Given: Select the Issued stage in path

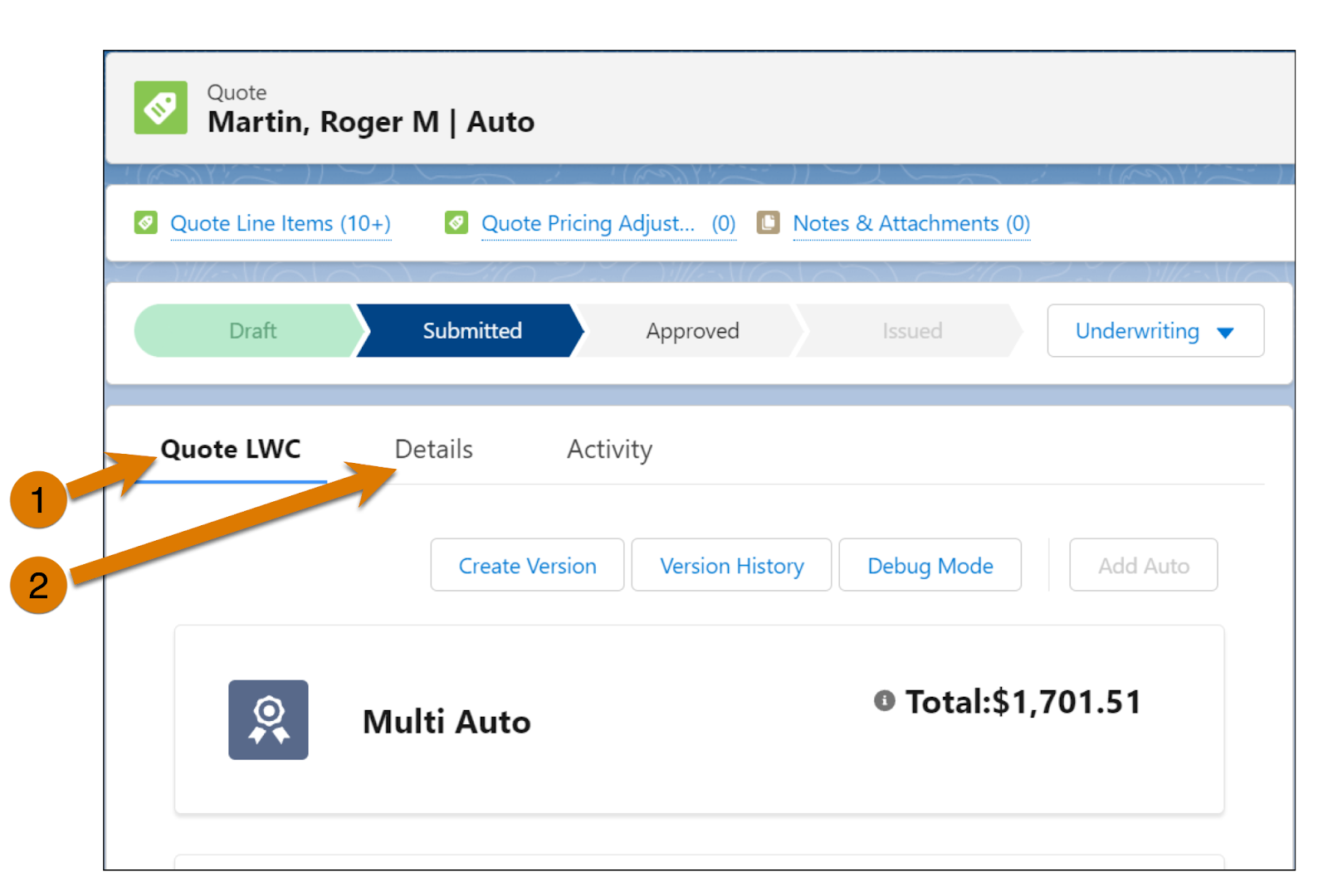Looking at the screenshot, I should point(911,331).
